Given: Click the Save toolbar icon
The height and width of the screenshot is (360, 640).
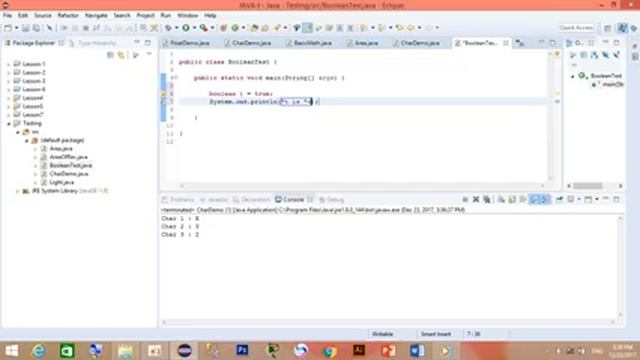Looking at the screenshot, I should click(x=26, y=28).
